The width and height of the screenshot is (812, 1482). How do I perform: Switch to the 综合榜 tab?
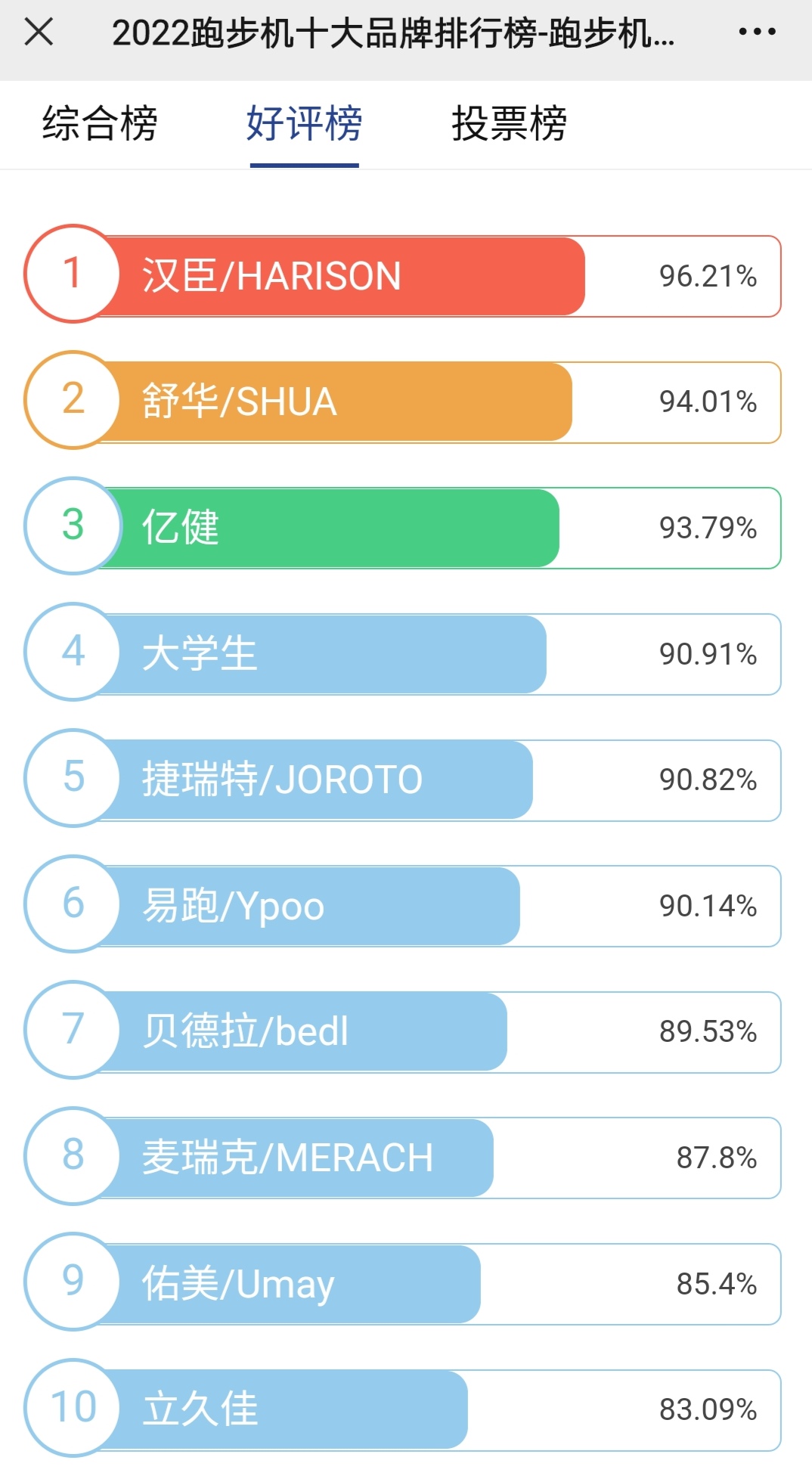click(100, 123)
